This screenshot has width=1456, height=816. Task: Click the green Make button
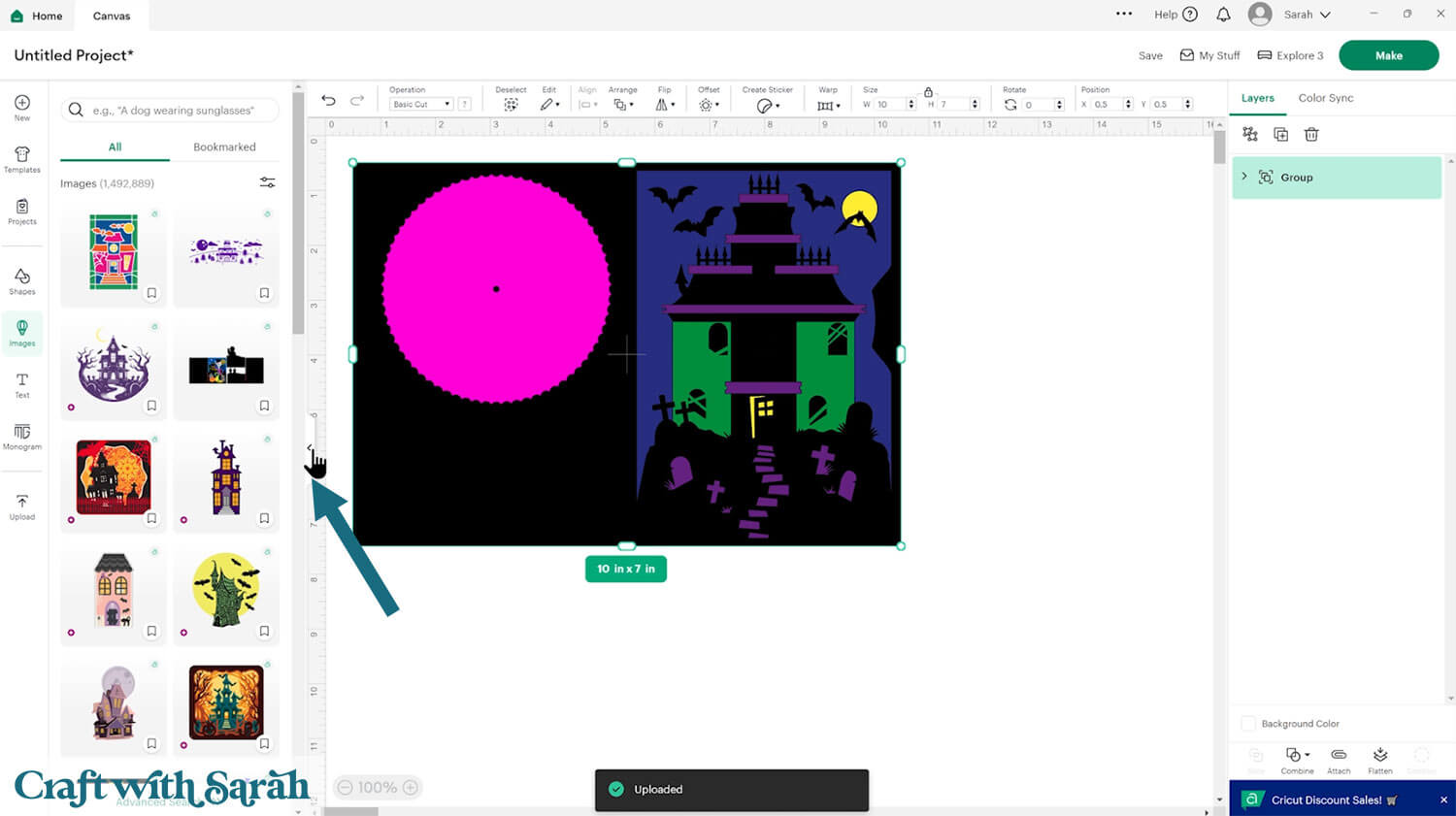(x=1388, y=55)
